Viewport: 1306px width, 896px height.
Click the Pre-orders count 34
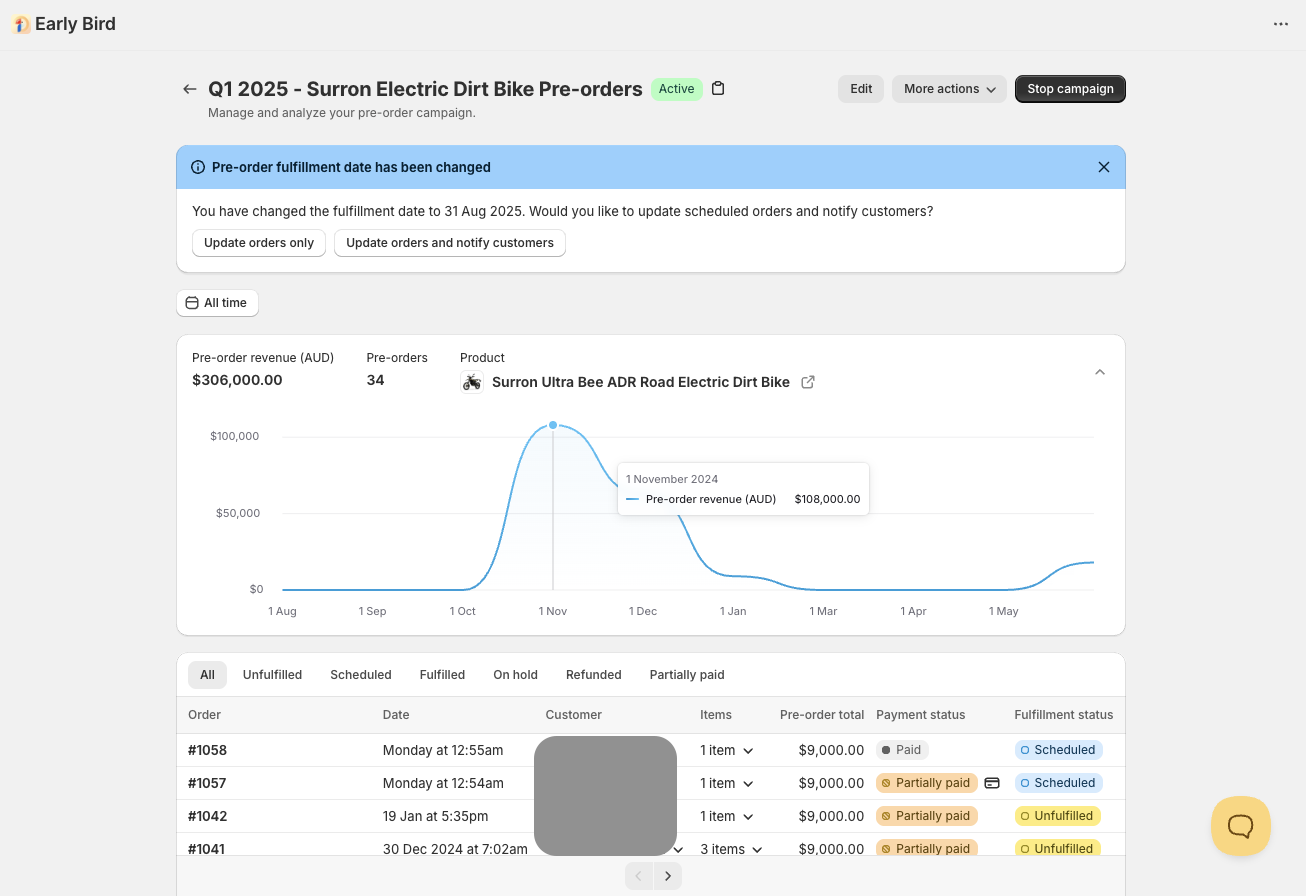376,380
